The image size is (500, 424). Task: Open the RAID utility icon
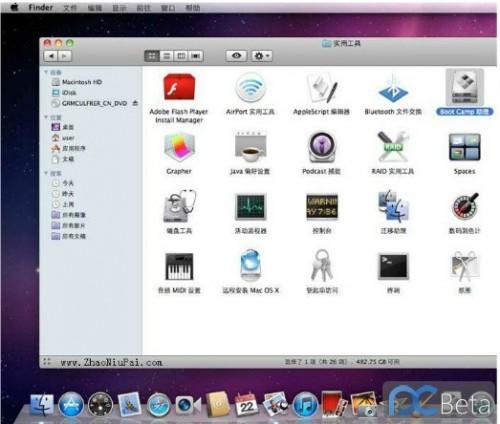393,147
